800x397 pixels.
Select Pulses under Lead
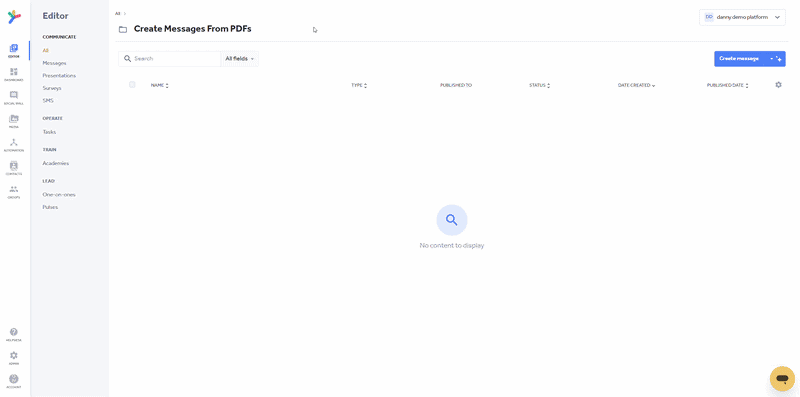pos(50,207)
